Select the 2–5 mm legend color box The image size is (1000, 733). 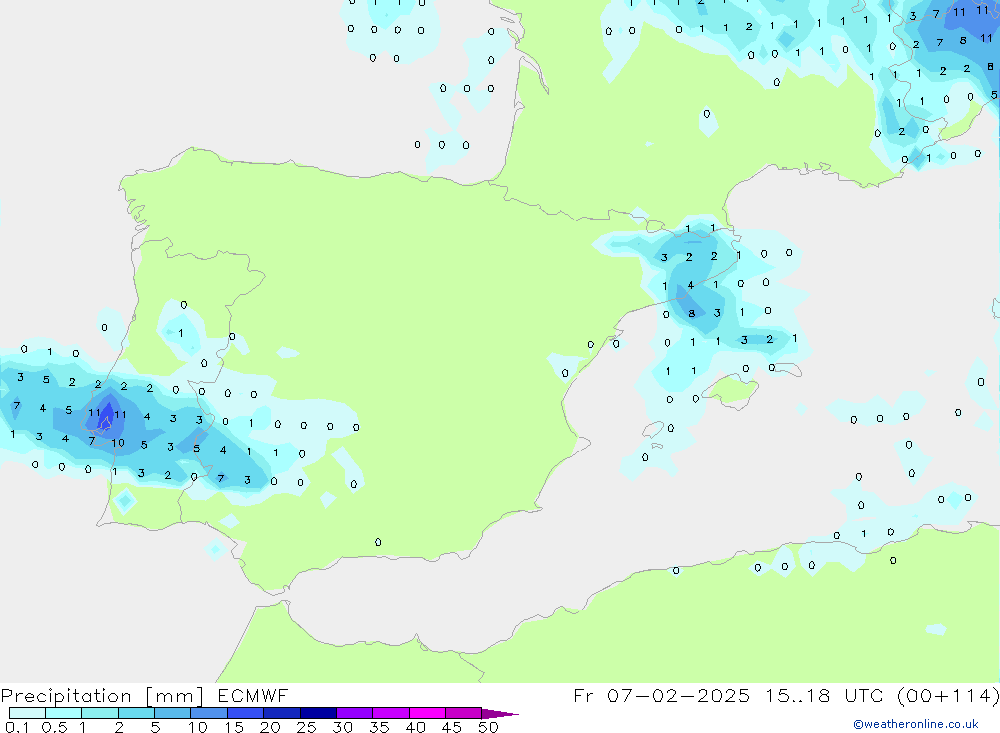tap(136, 713)
